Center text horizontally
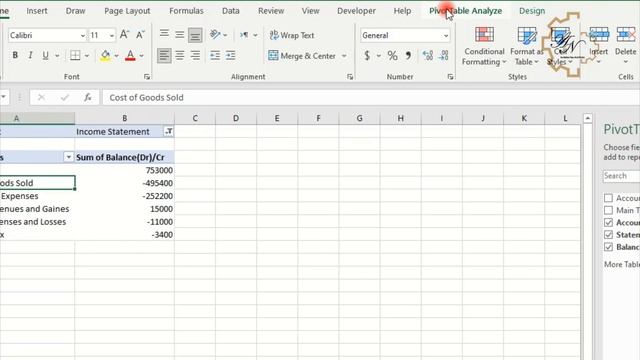The height and width of the screenshot is (360, 640). pyautogui.click(x=180, y=56)
